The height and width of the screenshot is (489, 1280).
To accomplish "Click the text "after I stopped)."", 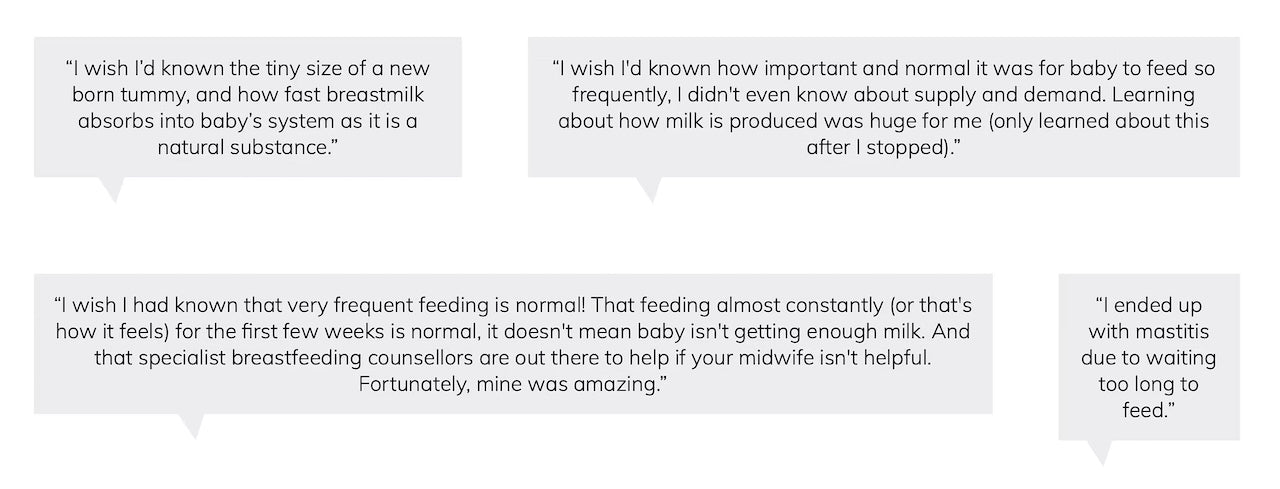I will [x=884, y=147].
